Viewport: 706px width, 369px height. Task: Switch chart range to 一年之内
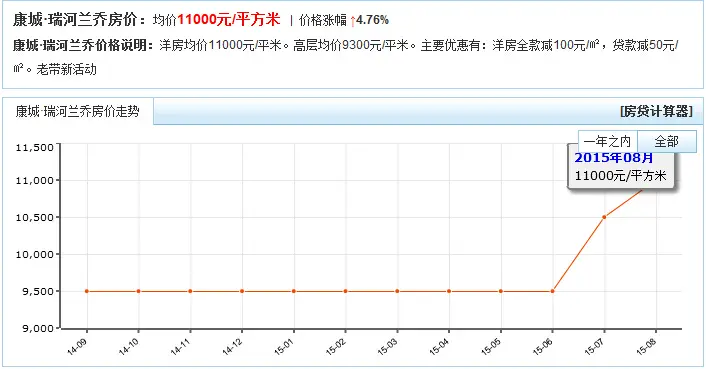(x=607, y=142)
